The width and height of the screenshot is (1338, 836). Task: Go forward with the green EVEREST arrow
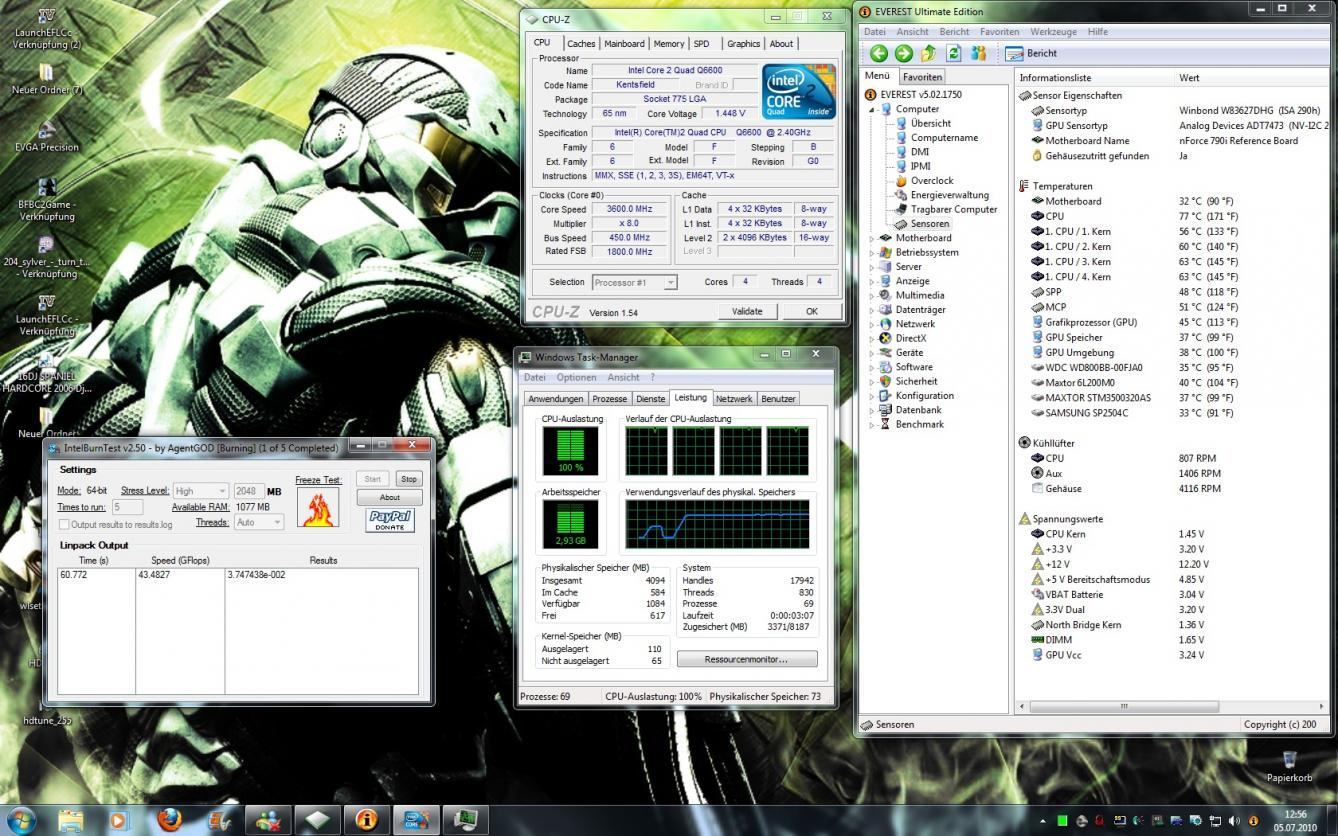pyautogui.click(x=904, y=54)
